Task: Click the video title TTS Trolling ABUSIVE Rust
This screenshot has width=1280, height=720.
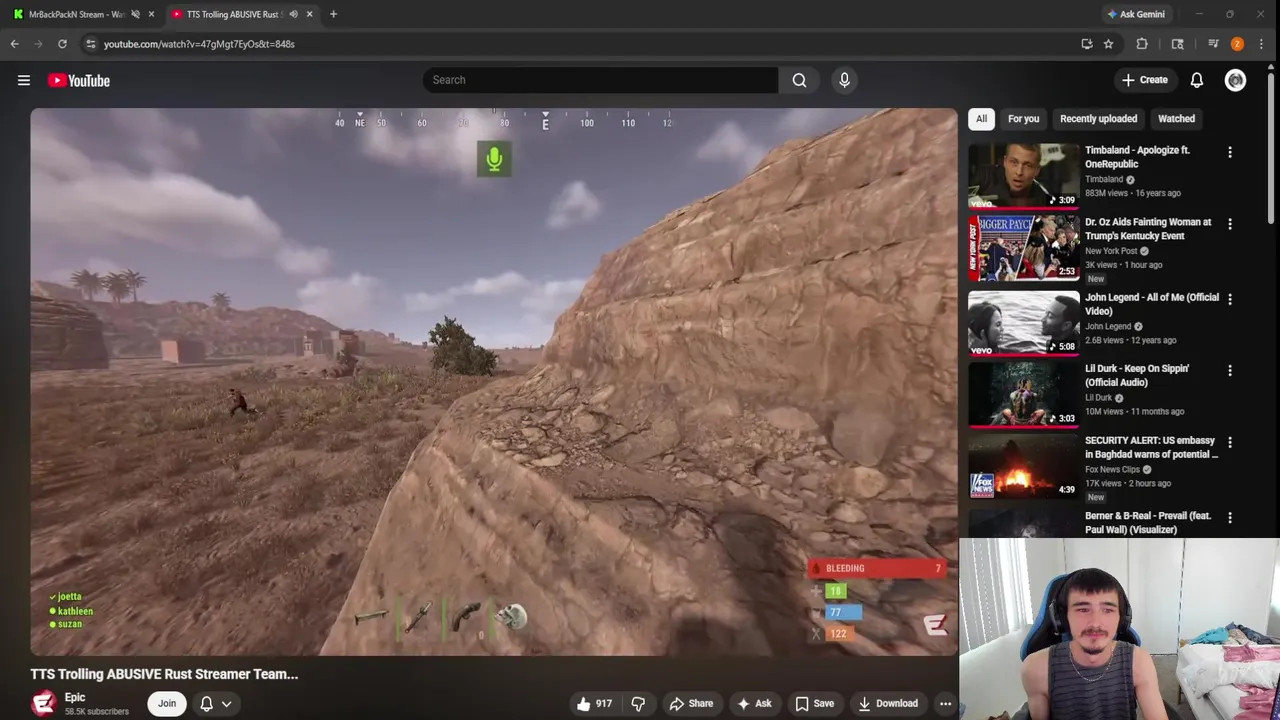Action: (164, 674)
